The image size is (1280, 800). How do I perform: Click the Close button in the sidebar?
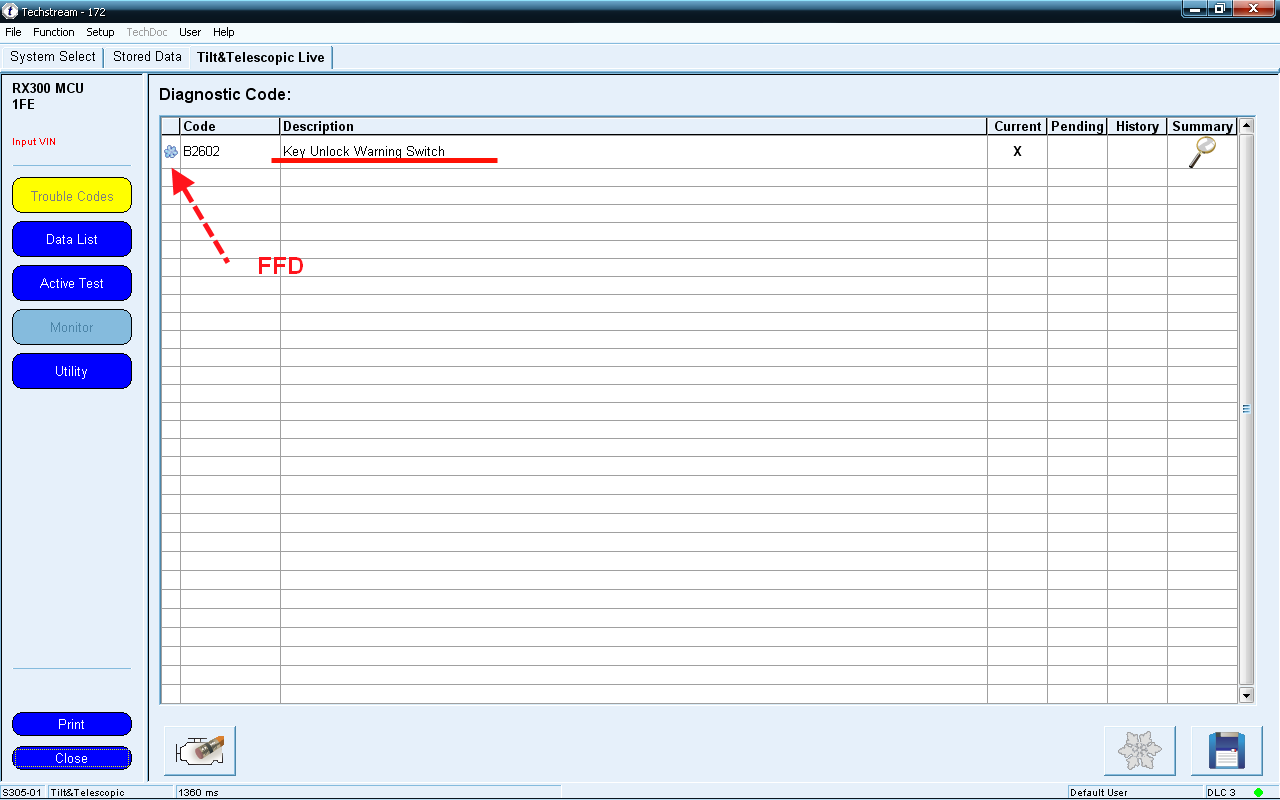point(72,758)
